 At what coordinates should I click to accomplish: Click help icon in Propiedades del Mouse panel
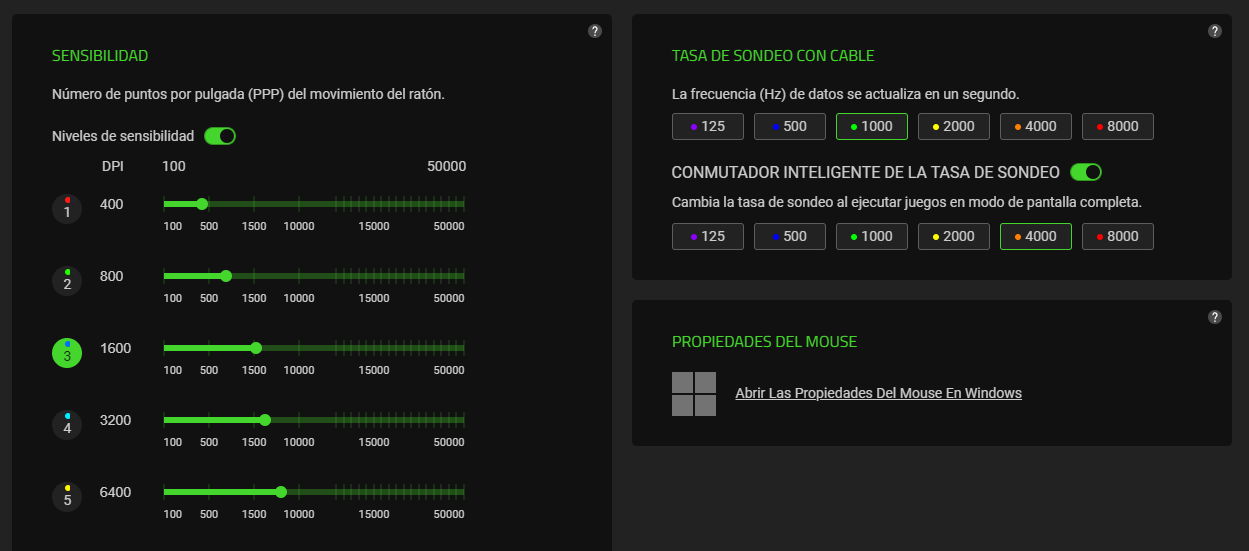[x=1215, y=317]
